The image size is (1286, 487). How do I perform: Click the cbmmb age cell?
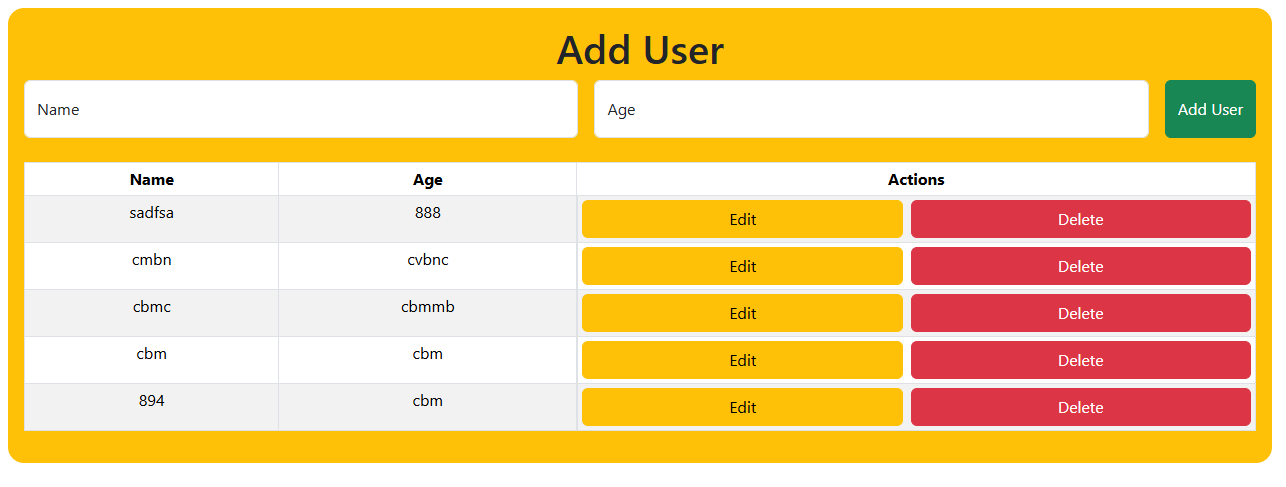click(428, 307)
